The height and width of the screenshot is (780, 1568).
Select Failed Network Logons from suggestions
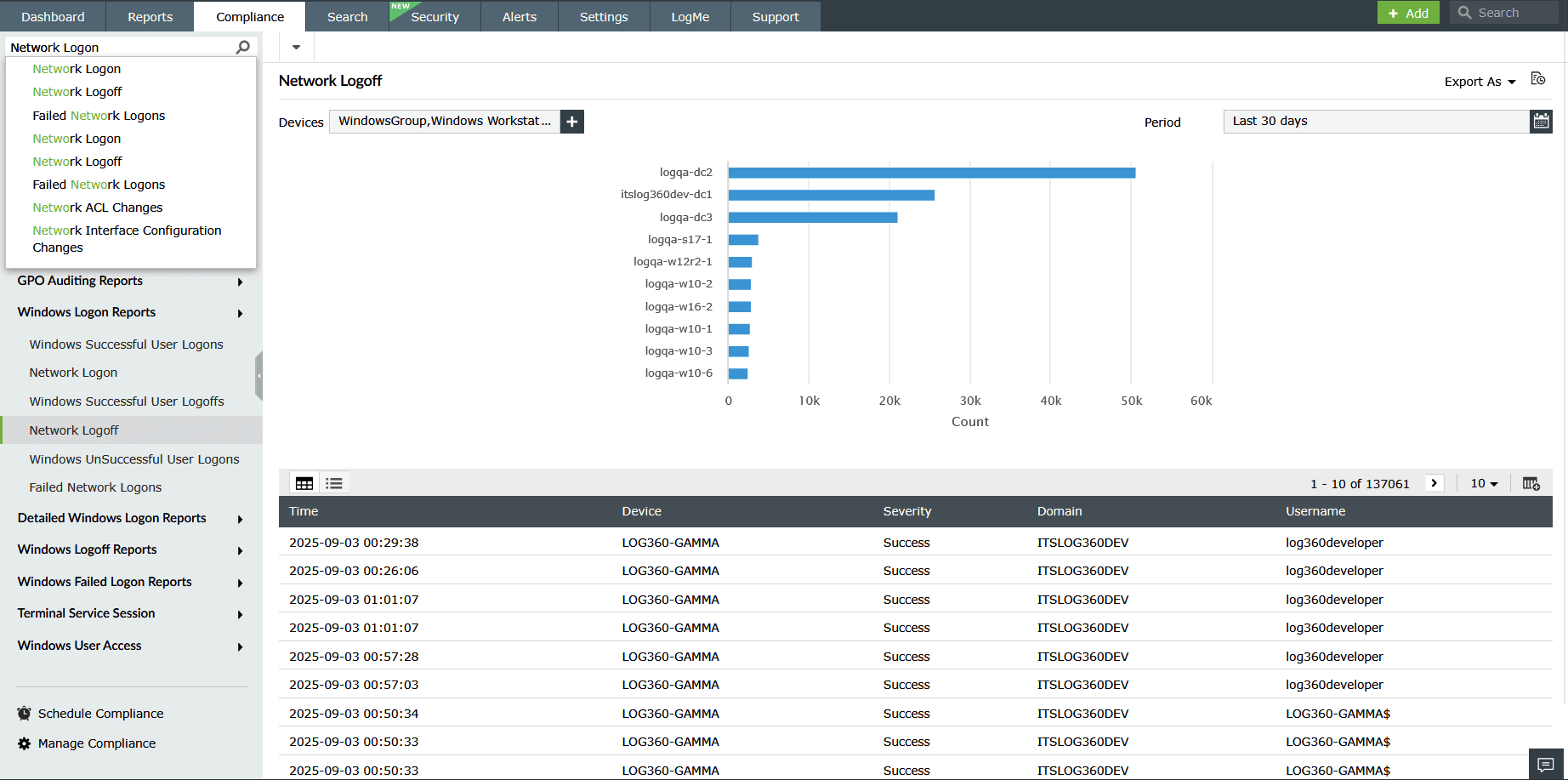click(99, 115)
